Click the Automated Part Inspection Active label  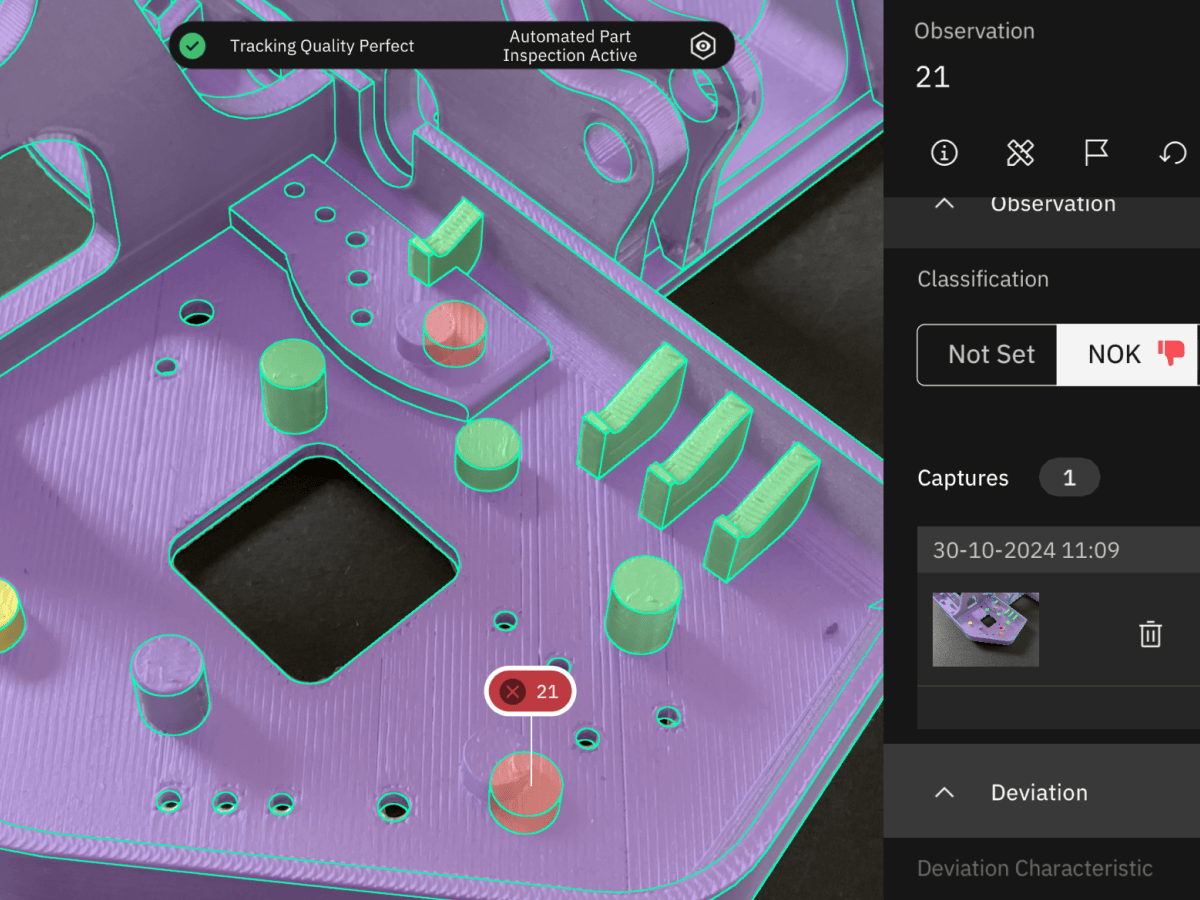tap(569, 46)
